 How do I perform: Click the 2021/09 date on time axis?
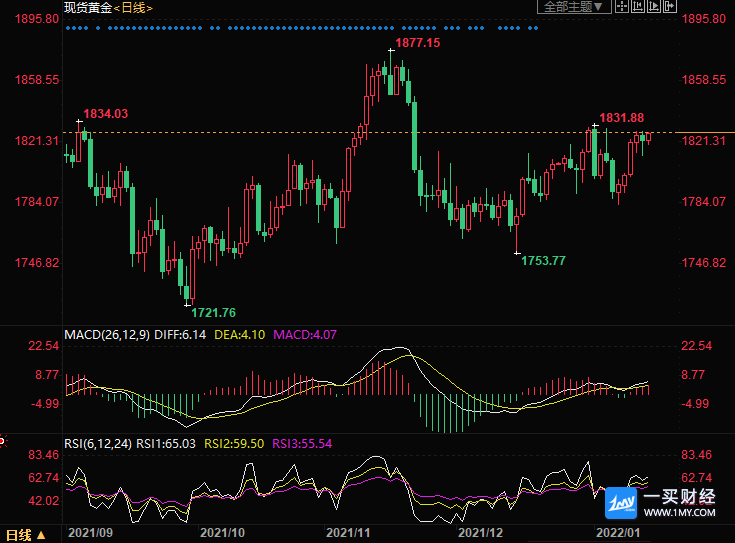tap(90, 533)
